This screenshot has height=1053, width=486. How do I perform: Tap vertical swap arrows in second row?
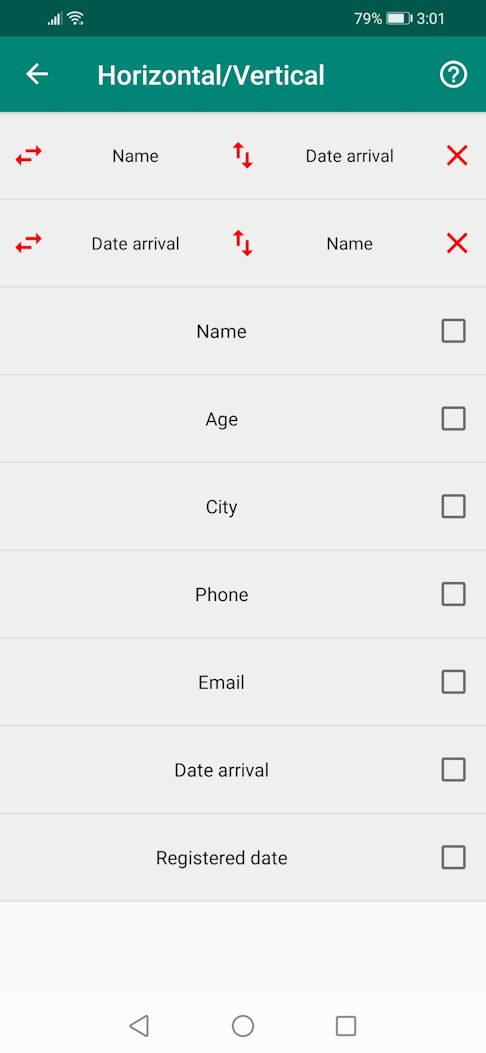(x=242, y=243)
